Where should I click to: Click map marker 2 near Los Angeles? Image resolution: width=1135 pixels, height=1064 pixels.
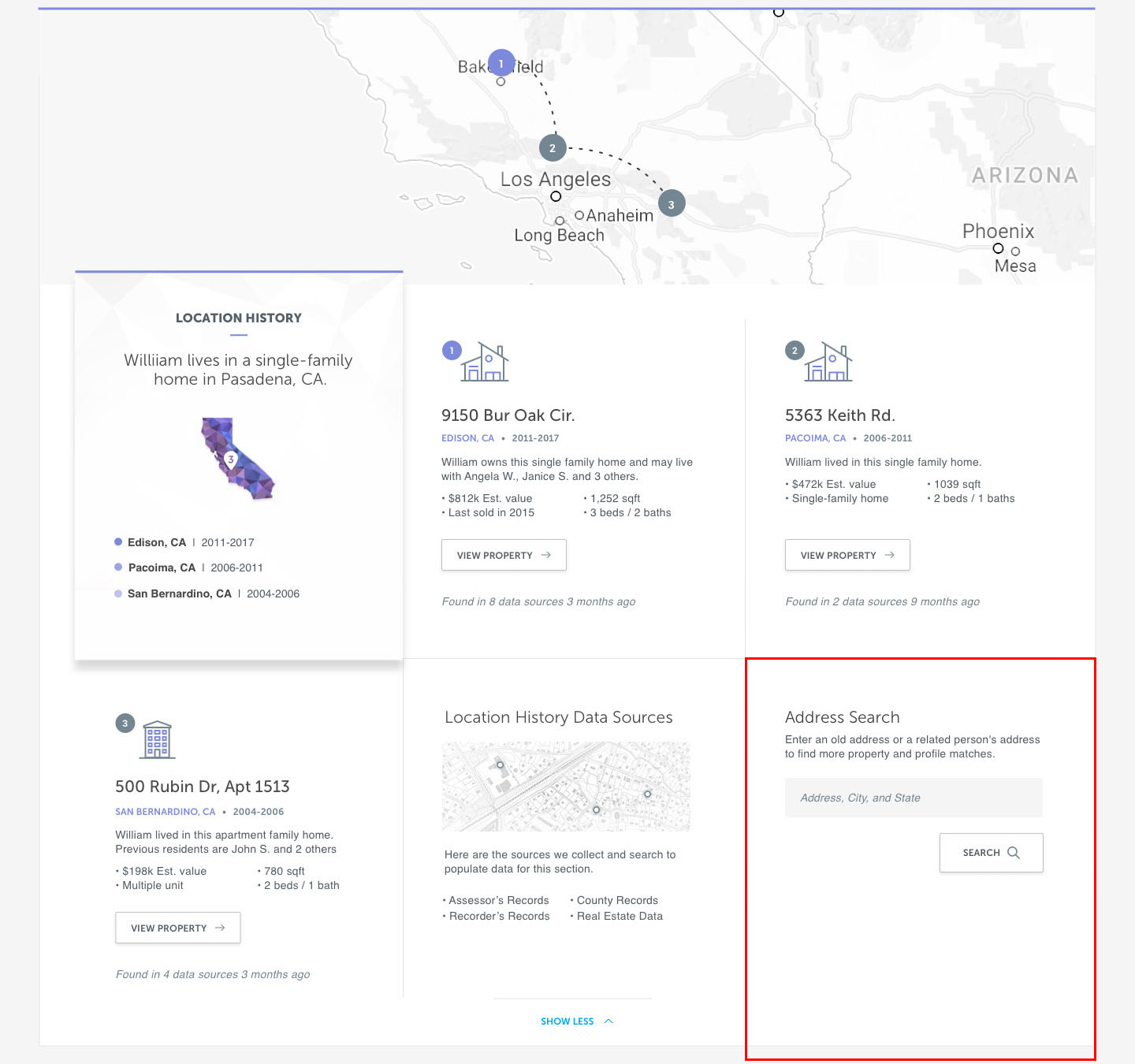point(552,147)
